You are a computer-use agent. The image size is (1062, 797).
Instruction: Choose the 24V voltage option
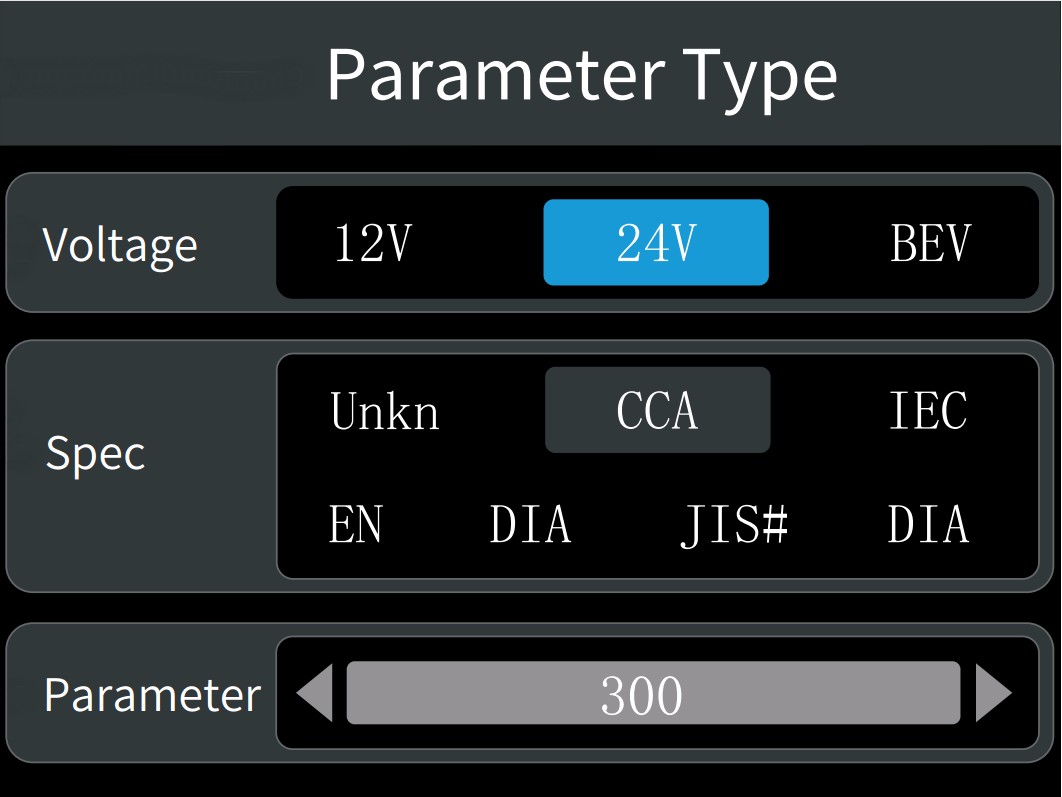tap(656, 243)
